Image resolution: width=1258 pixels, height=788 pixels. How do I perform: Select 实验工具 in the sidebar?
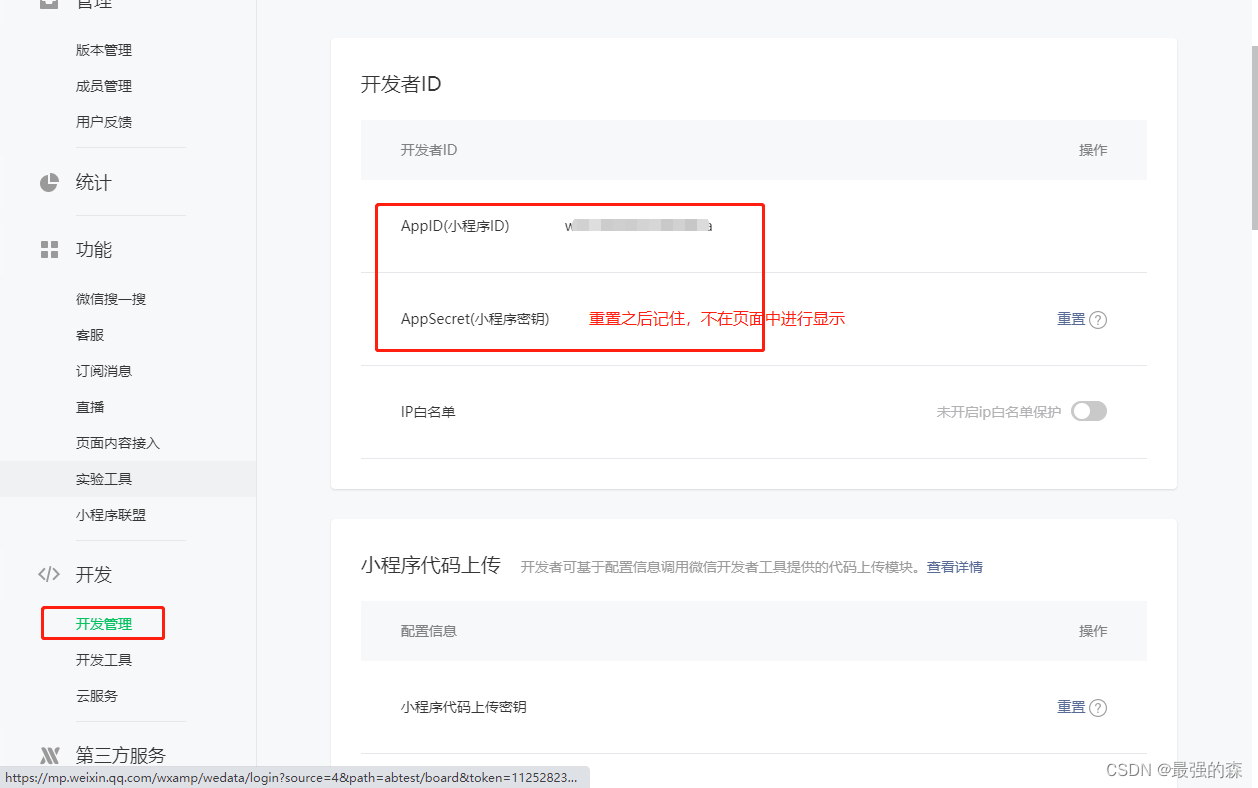(104, 478)
